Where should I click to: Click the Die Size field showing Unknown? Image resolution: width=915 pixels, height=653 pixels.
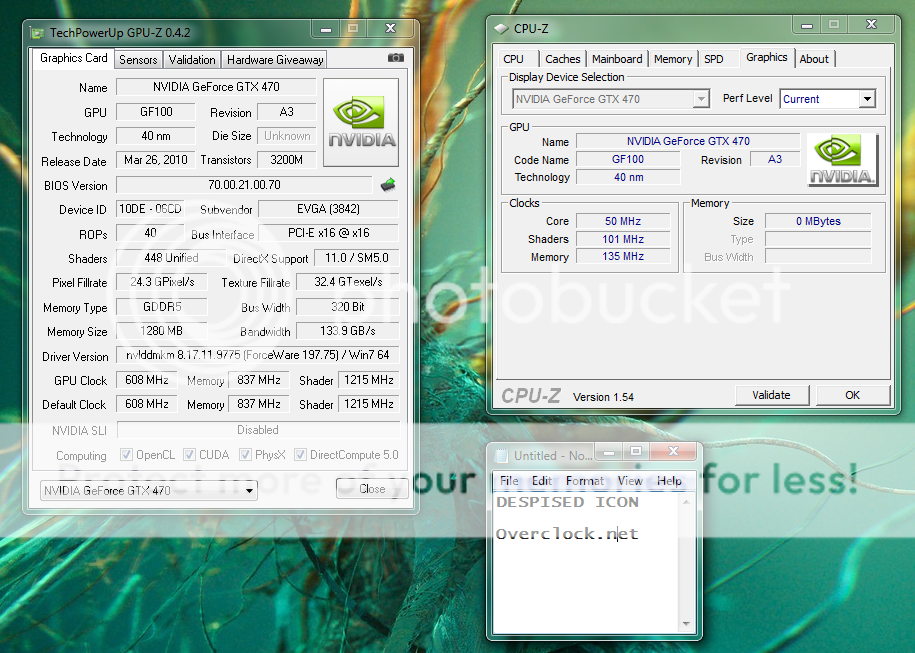287,136
